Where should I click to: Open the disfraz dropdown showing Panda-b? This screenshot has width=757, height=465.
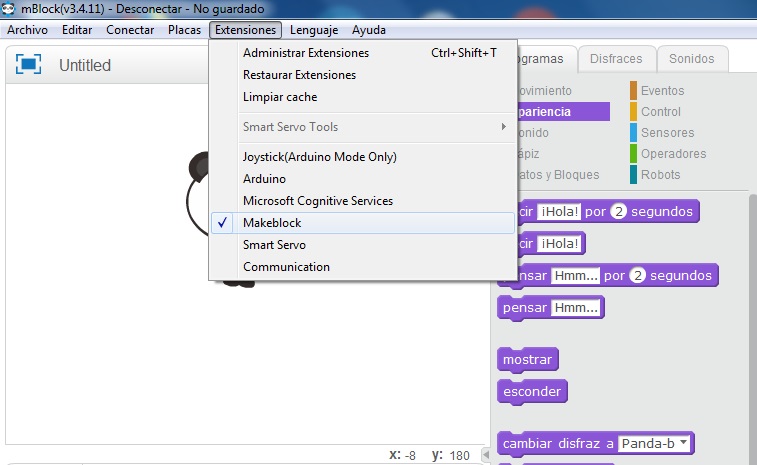655,443
